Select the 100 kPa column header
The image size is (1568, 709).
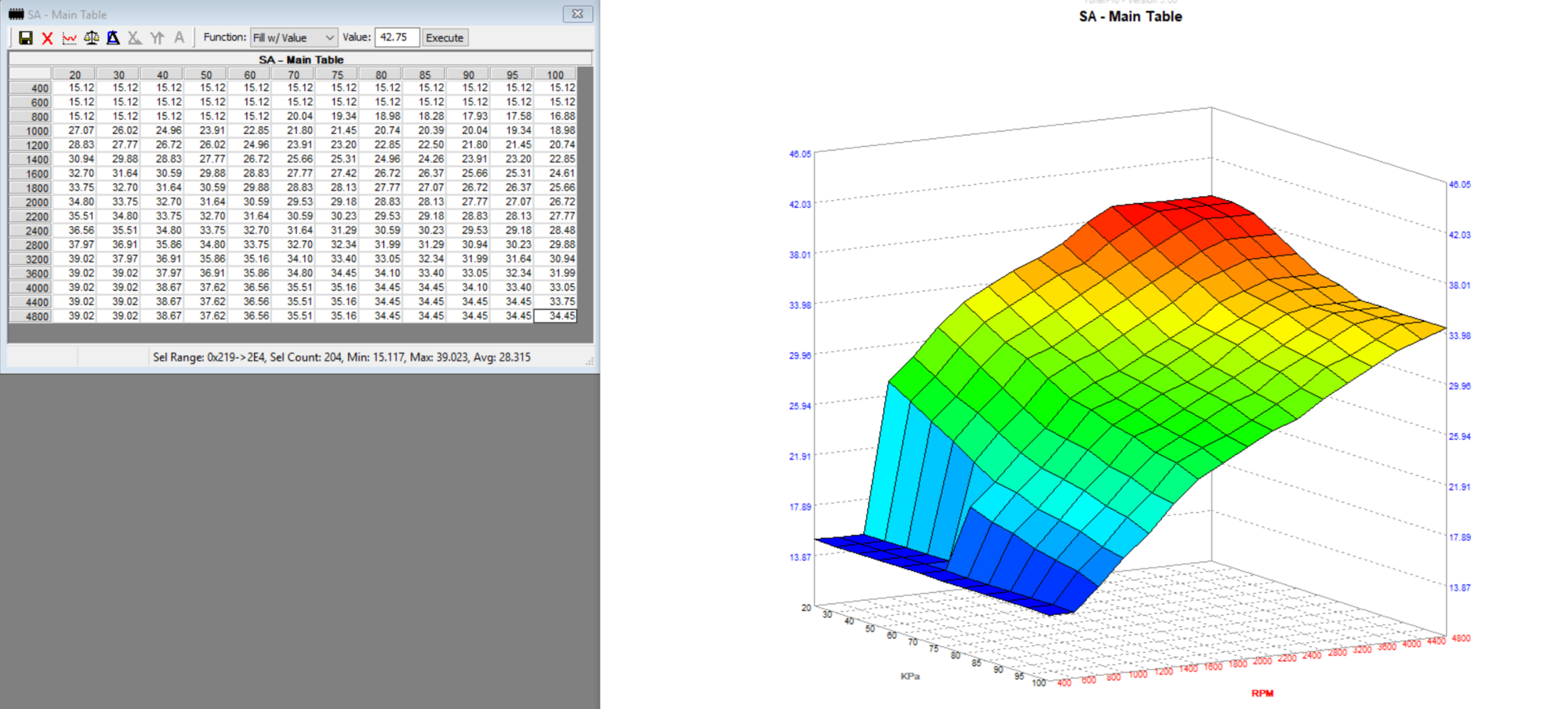click(x=555, y=75)
